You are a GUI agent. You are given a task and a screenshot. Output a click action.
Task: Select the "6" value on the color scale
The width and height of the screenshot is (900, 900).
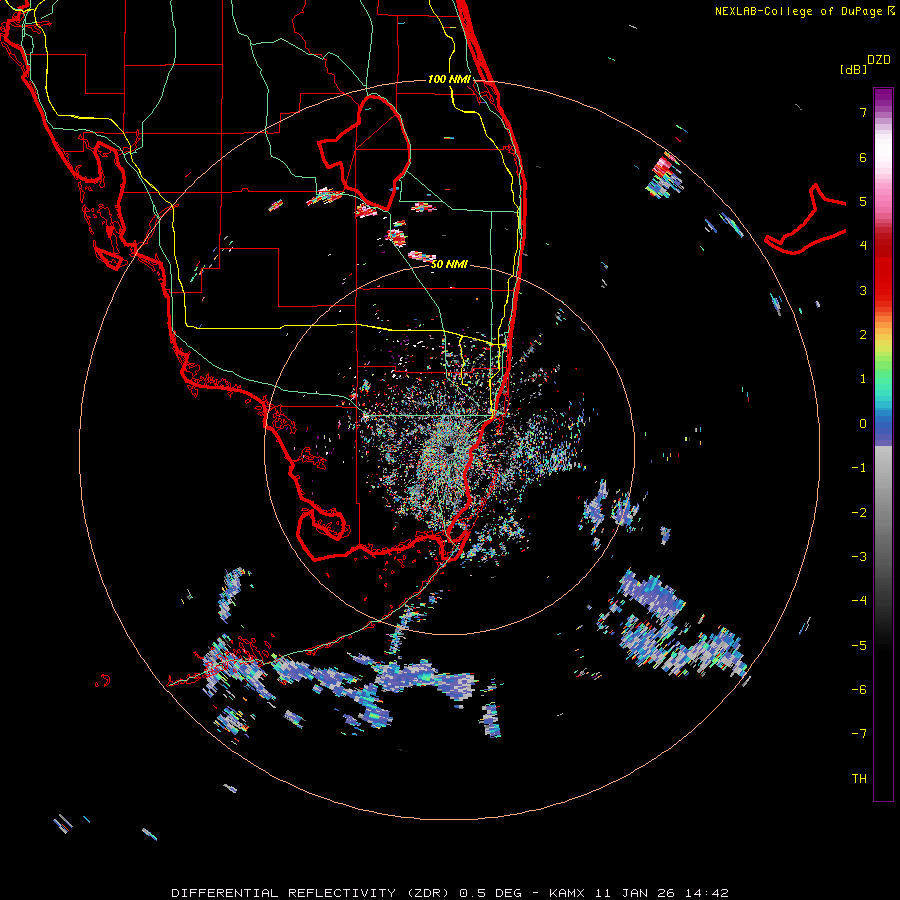(x=863, y=157)
